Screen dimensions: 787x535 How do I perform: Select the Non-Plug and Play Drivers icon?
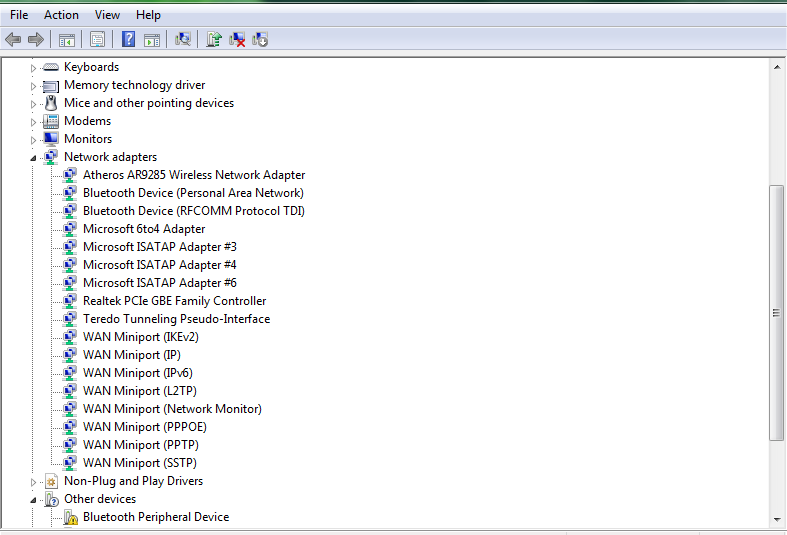click(x=51, y=481)
